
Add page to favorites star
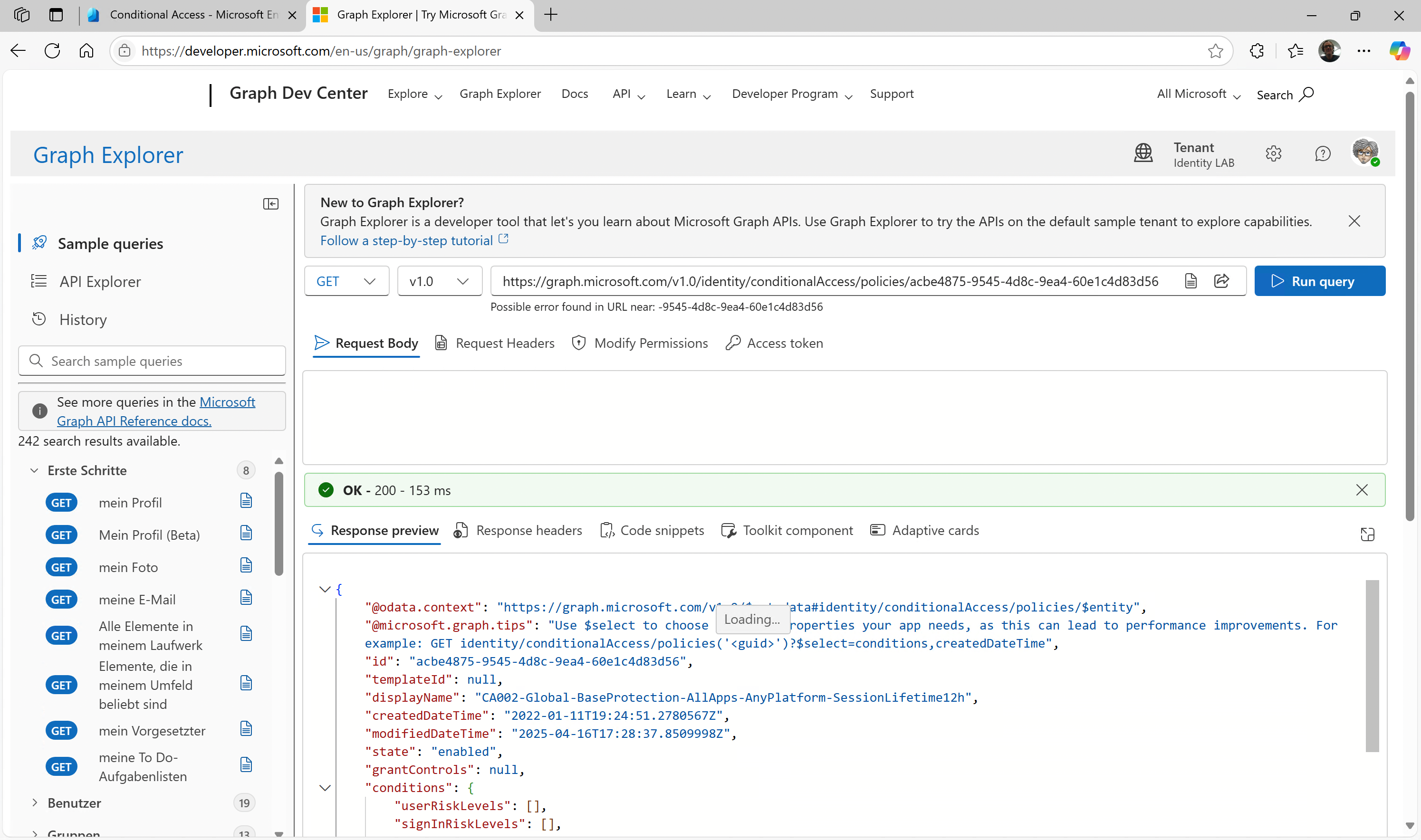[x=1215, y=51]
